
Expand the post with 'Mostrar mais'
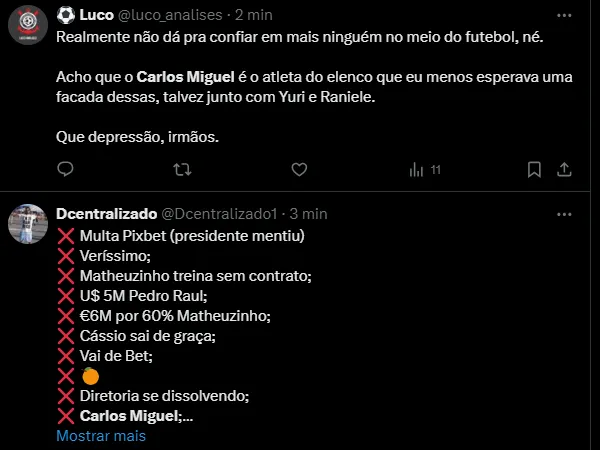(101, 436)
